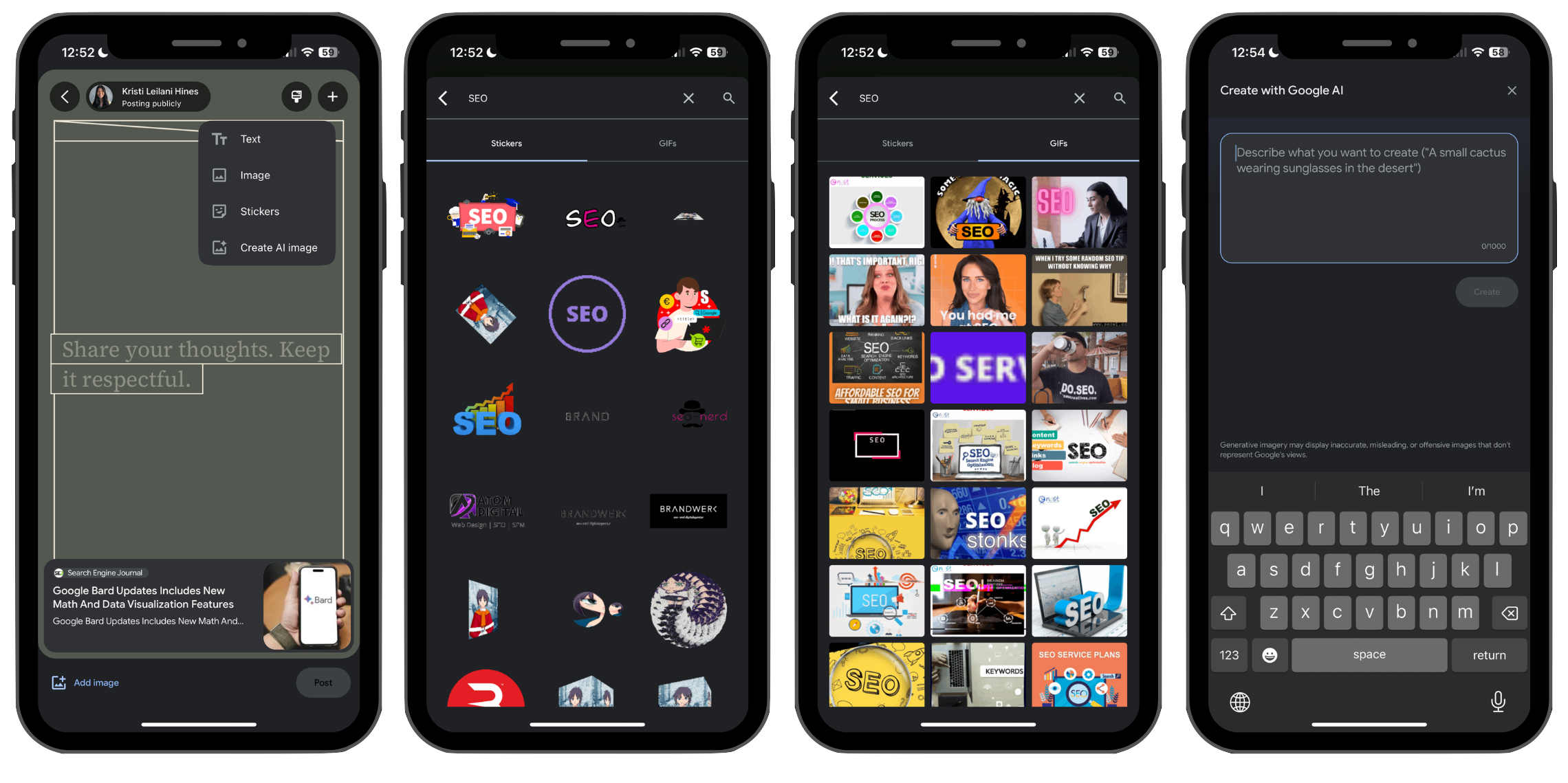
Task: Switch to Stickers tab in GIF browser
Action: [x=897, y=144]
